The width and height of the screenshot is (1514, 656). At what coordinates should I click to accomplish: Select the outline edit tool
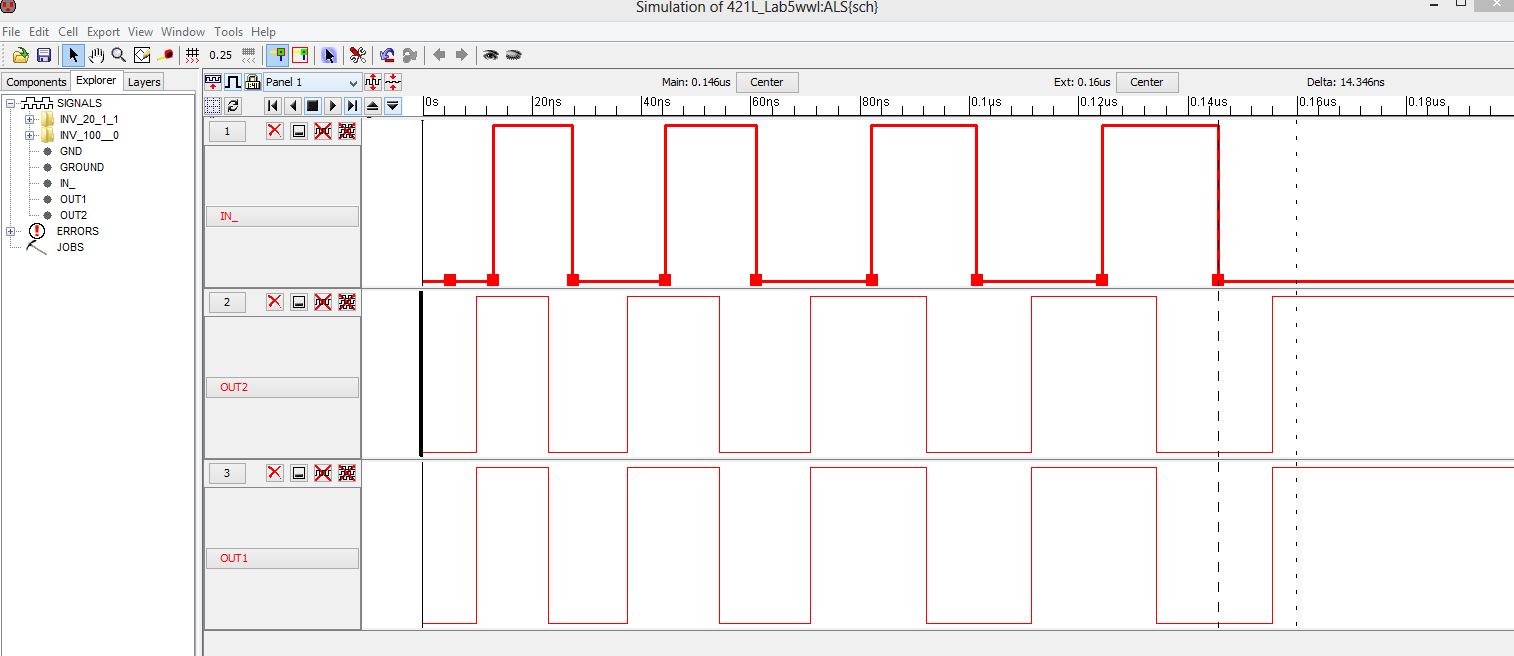pos(142,55)
